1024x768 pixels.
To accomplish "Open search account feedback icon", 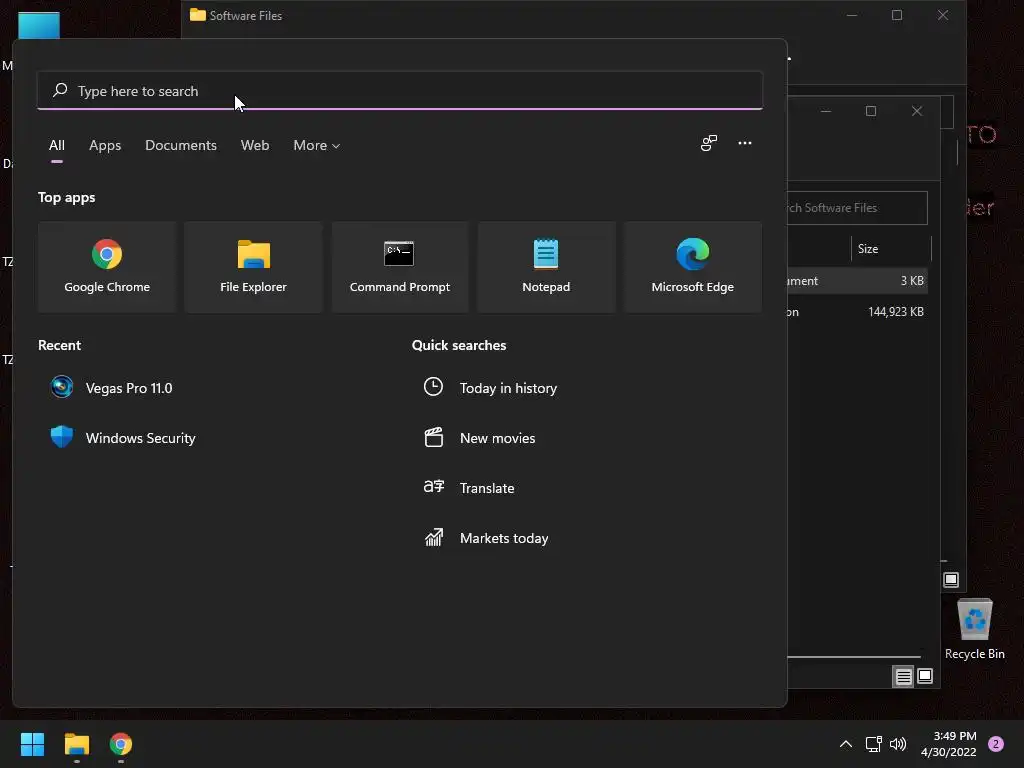I will click(x=709, y=143).
